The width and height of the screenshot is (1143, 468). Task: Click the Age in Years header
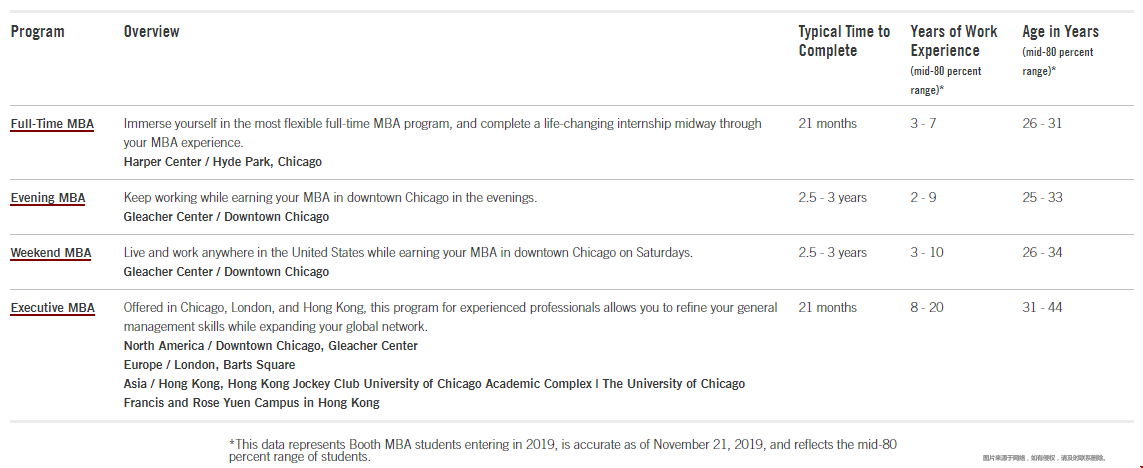(x=1060, y=31)
